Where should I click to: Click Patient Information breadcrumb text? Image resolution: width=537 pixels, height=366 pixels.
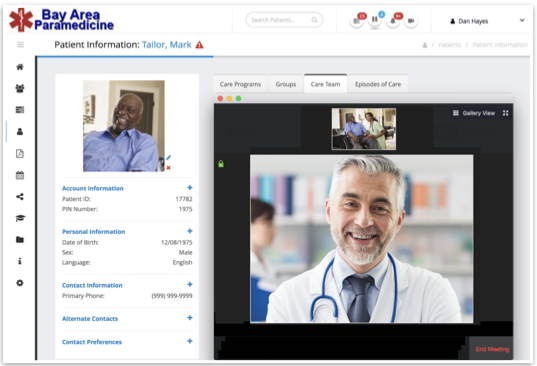tap(500, 45)
